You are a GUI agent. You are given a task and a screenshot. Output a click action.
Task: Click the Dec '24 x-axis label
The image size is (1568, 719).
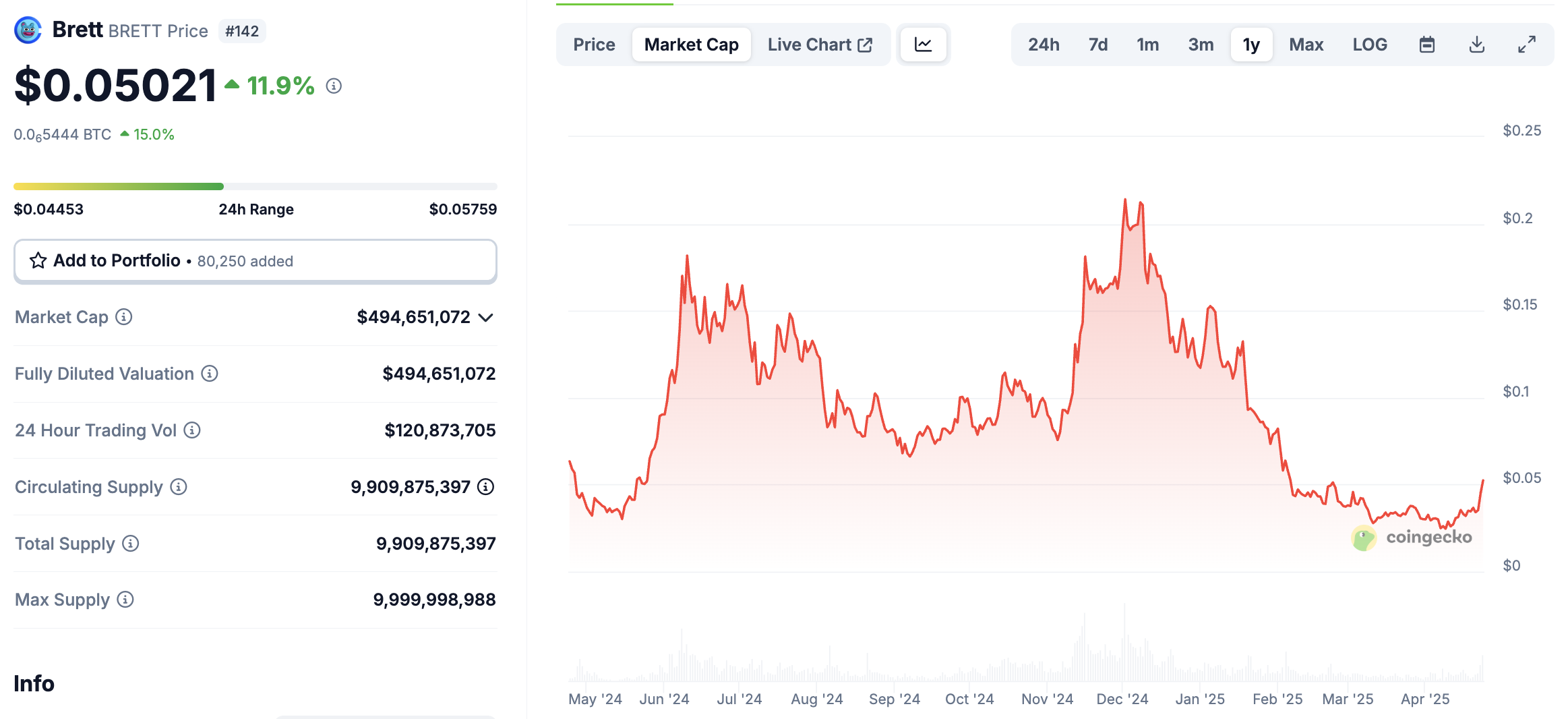click(x=1122, y=699)
